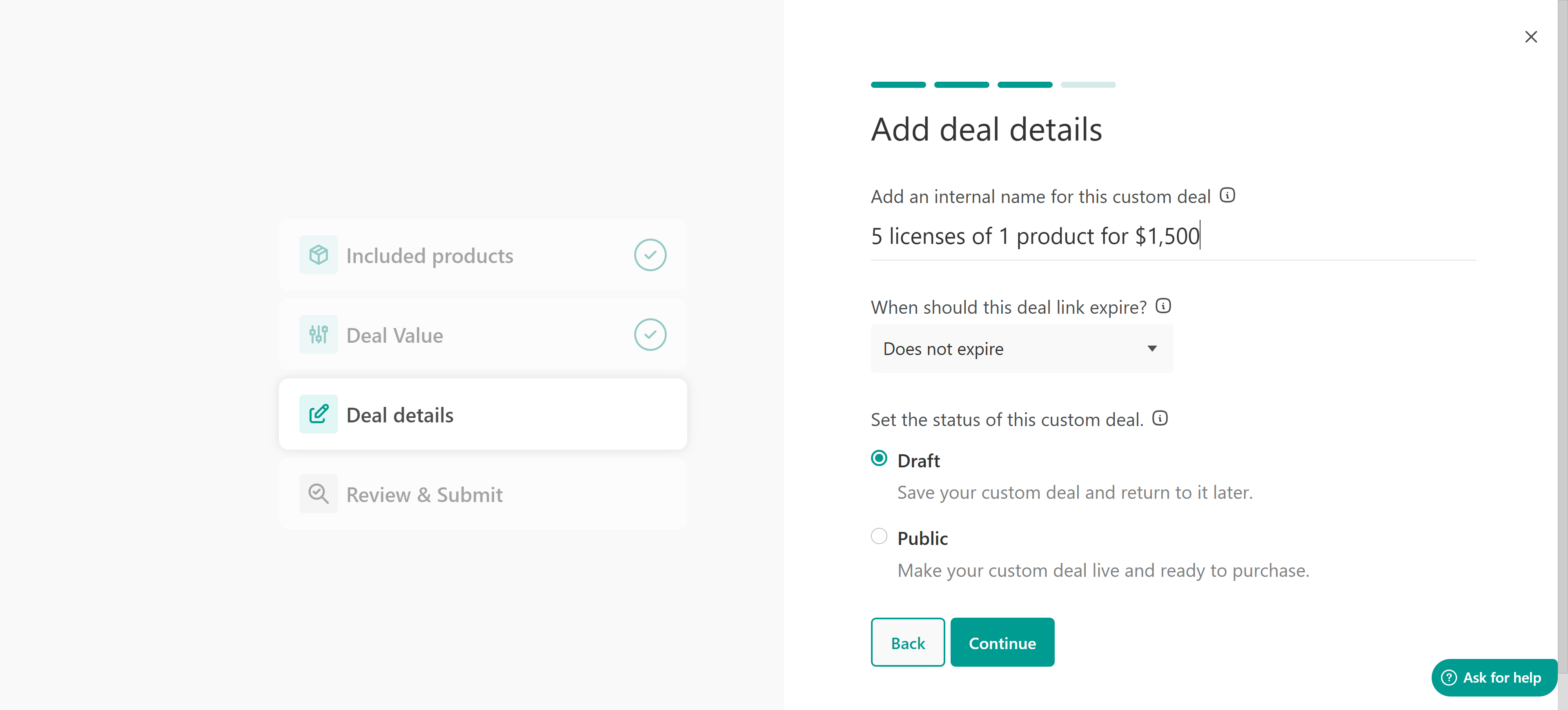Click the Review & Submit magnifier icon
1568x710 pixels.
coord(318,494)
